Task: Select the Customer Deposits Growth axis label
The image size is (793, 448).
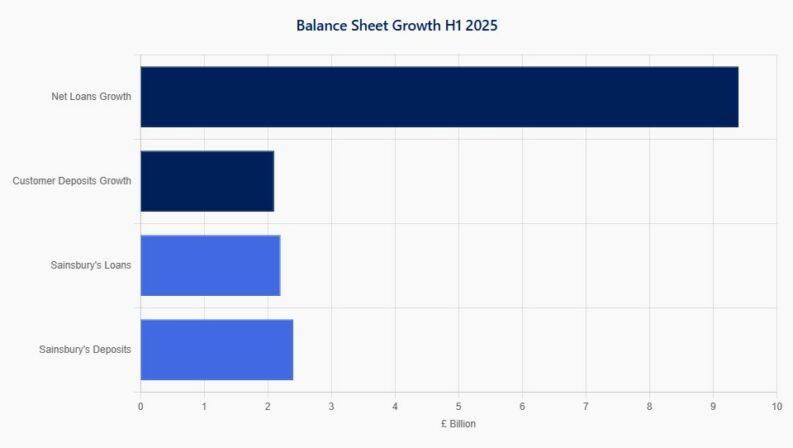Action: coord(72,181)
